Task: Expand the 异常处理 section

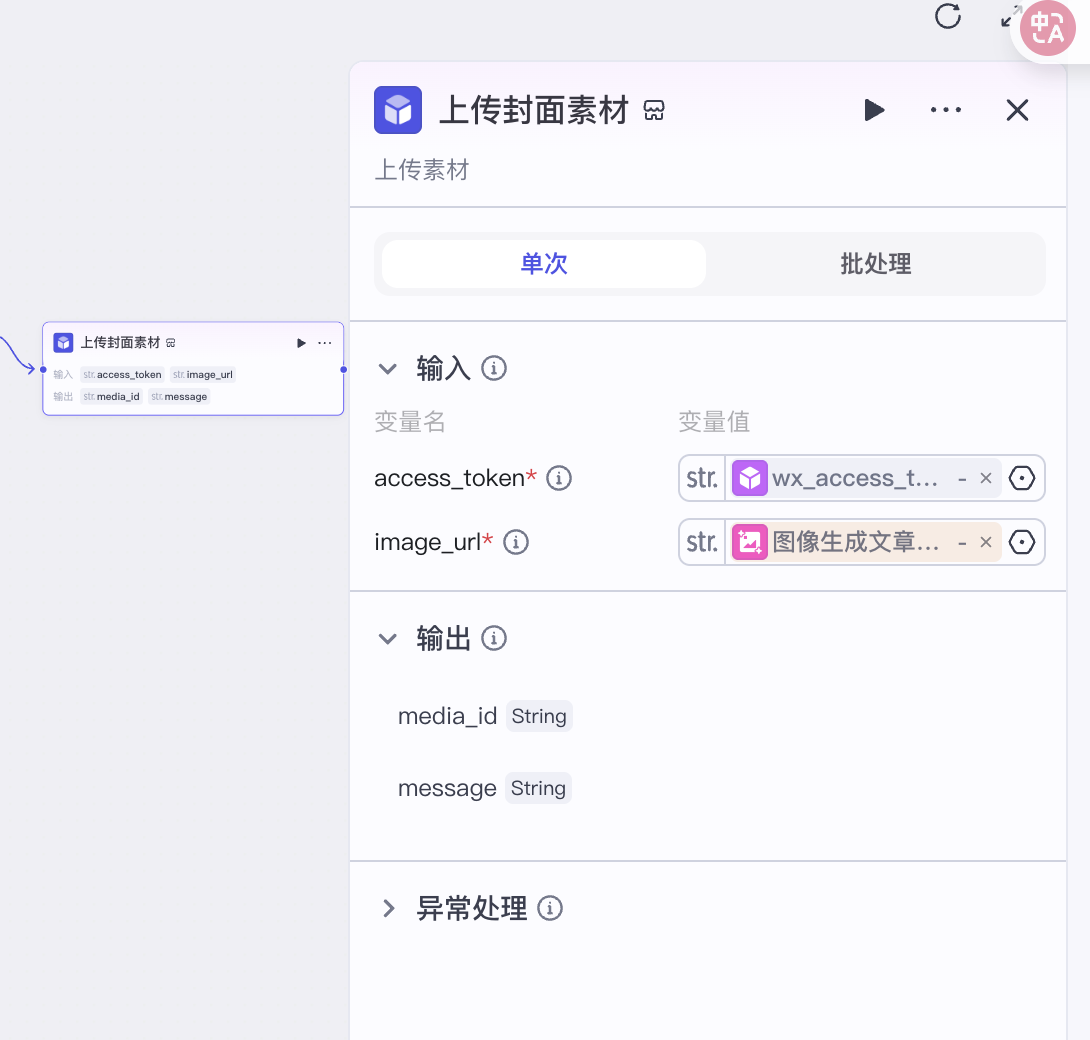Action: (389, 908)
